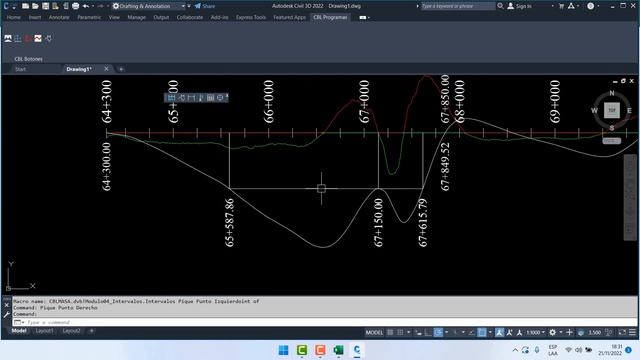
Task: Close the Drawing1* file tab
Action: coord(107,69)
